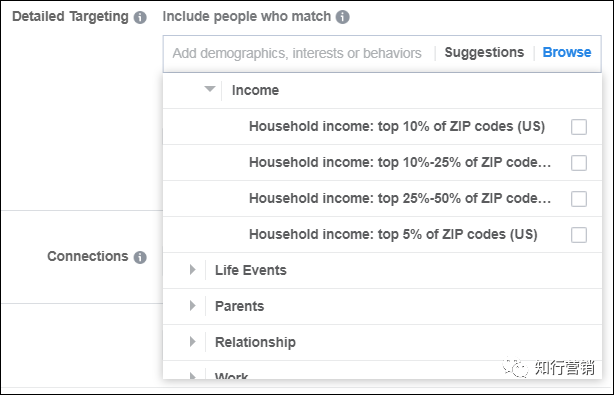Select the Life Events category label

(x=251, y=270)
